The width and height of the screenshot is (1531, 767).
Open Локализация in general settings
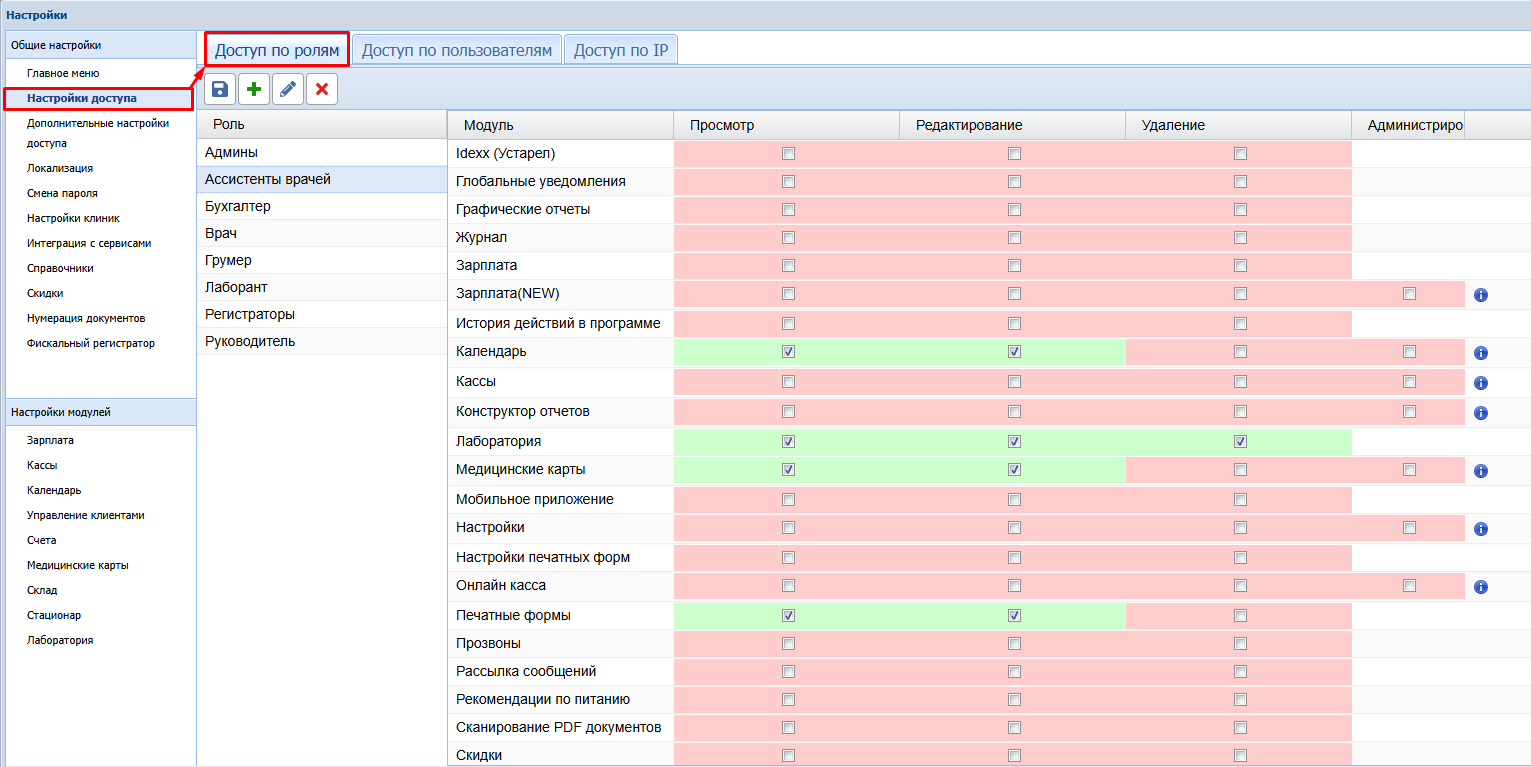click(60, 168)
